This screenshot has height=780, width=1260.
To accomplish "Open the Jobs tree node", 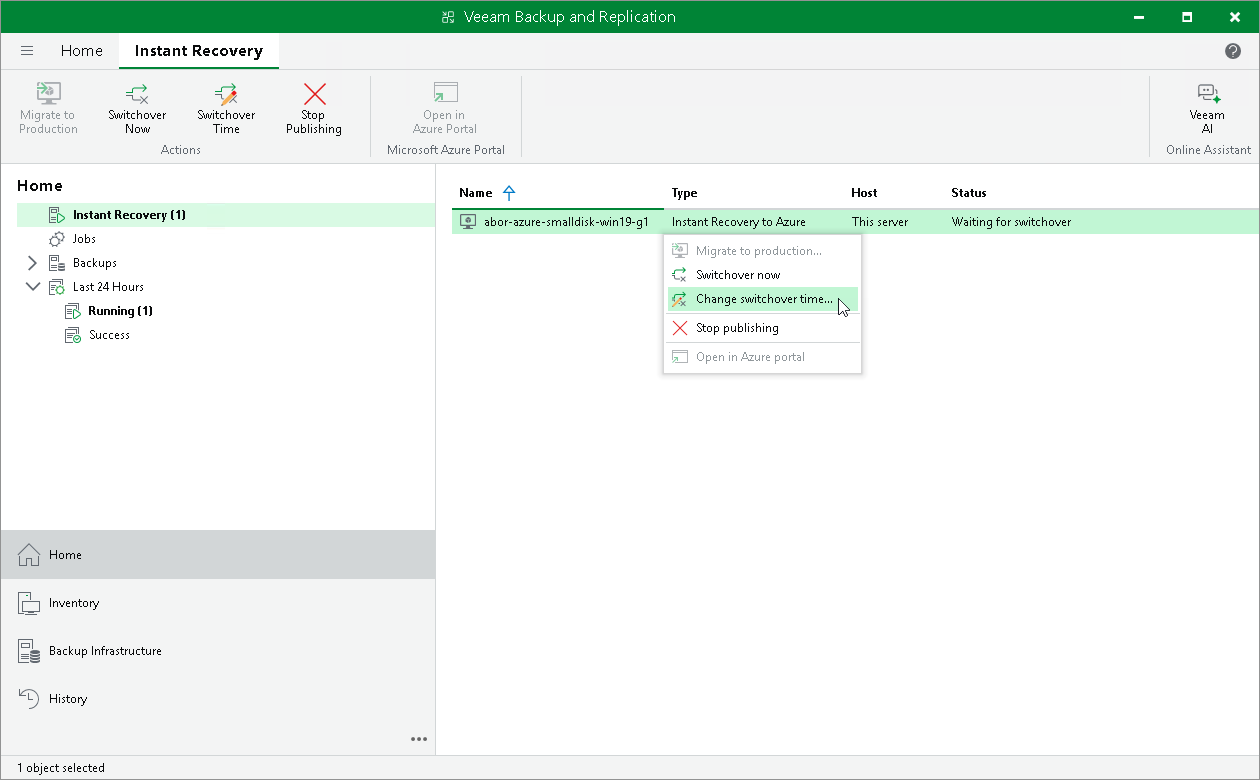I will 84,239.
